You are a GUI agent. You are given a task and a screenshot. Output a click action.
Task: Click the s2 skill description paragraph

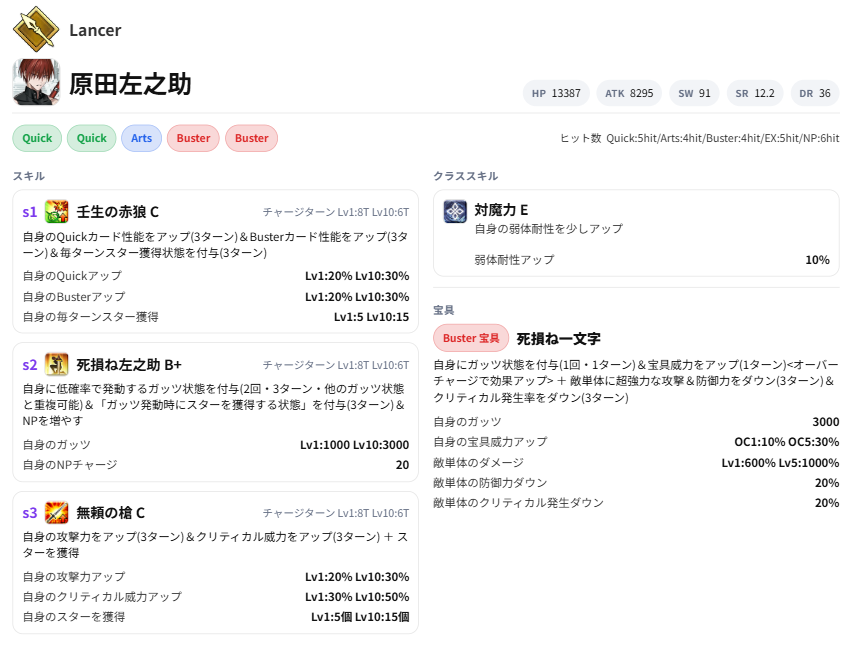216,404
